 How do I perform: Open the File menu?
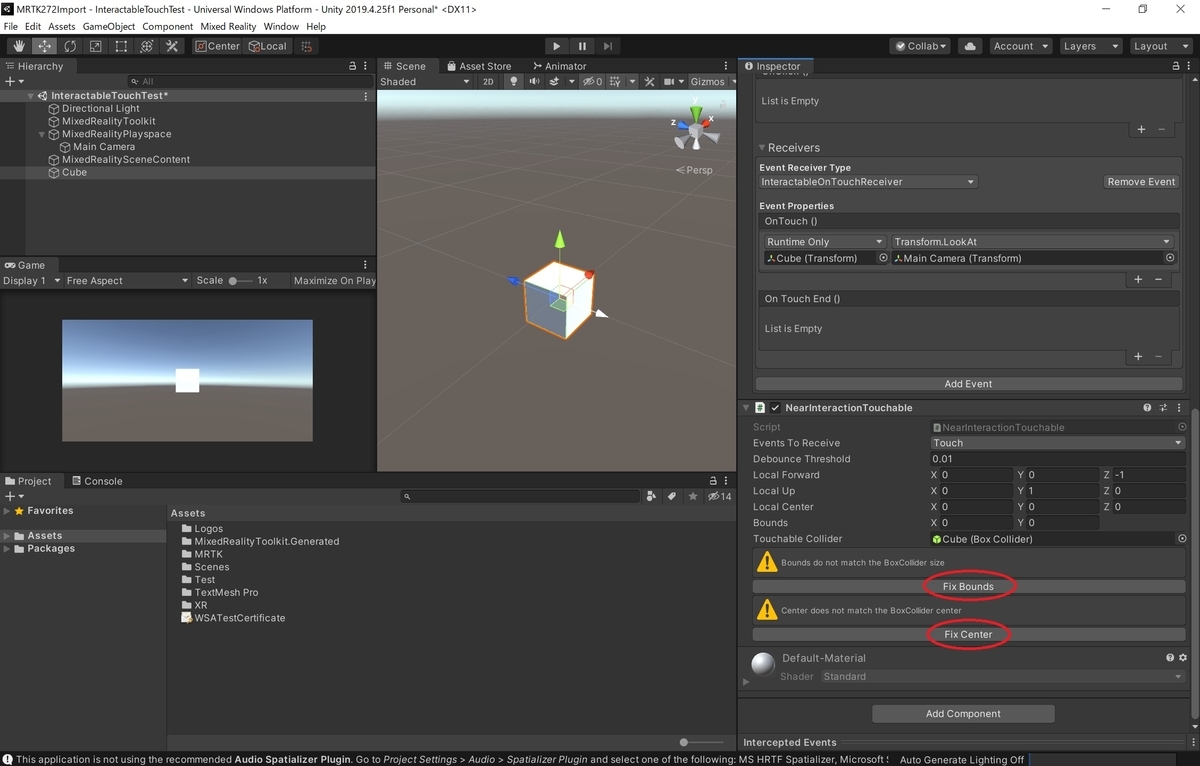11,26
